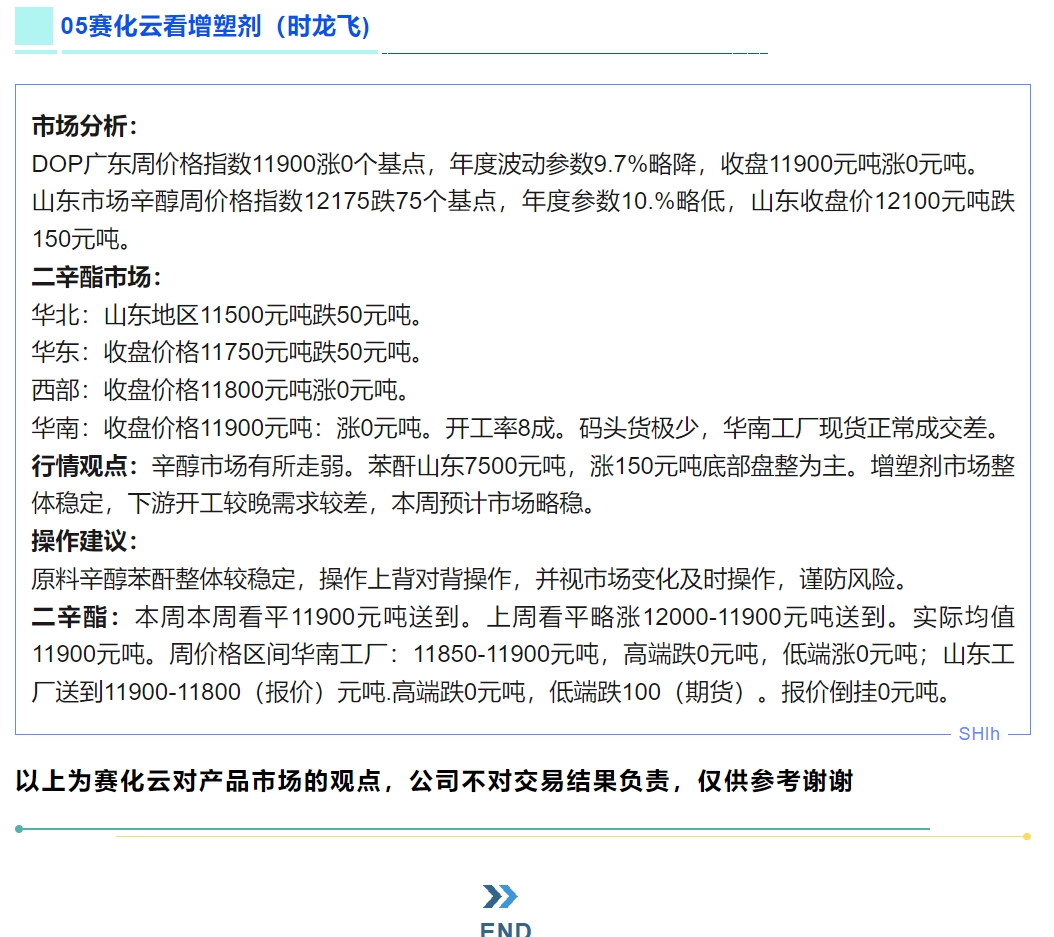
Task: Select the '行情观点:' bold label
Action: point(85,466)
